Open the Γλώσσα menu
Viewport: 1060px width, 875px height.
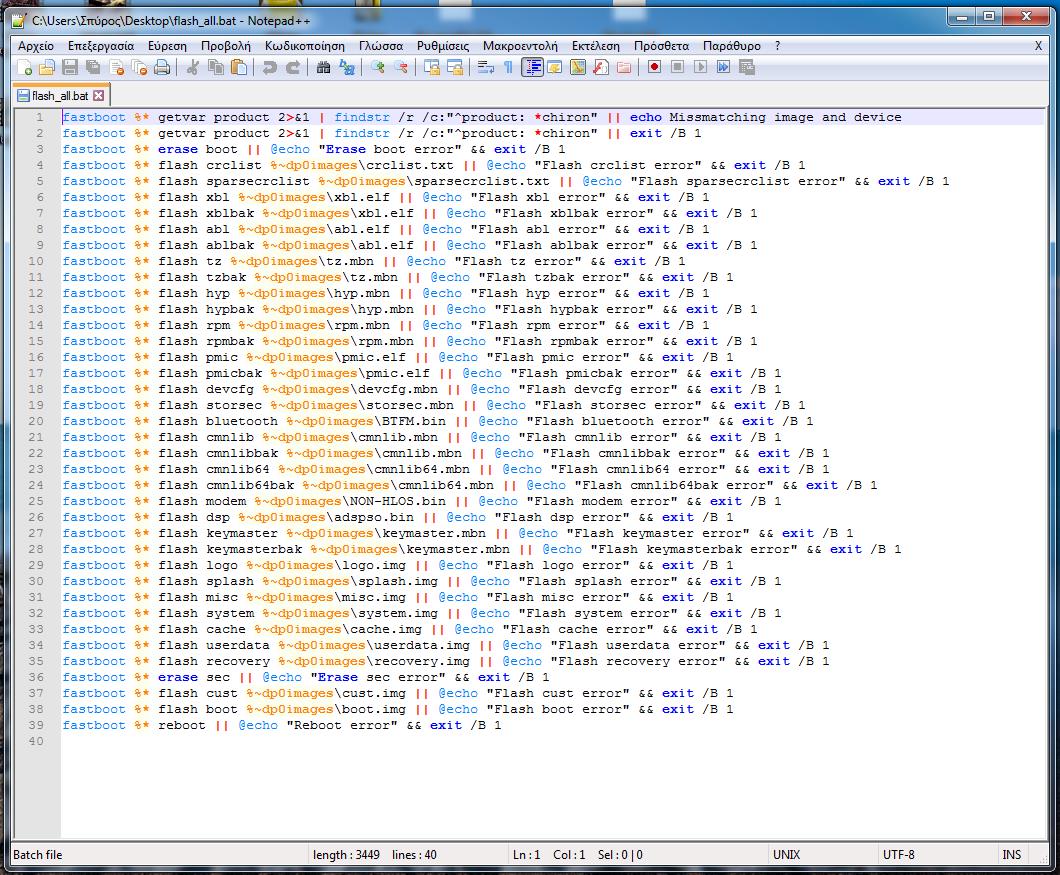pyautogui.click(x=380, y=46)
